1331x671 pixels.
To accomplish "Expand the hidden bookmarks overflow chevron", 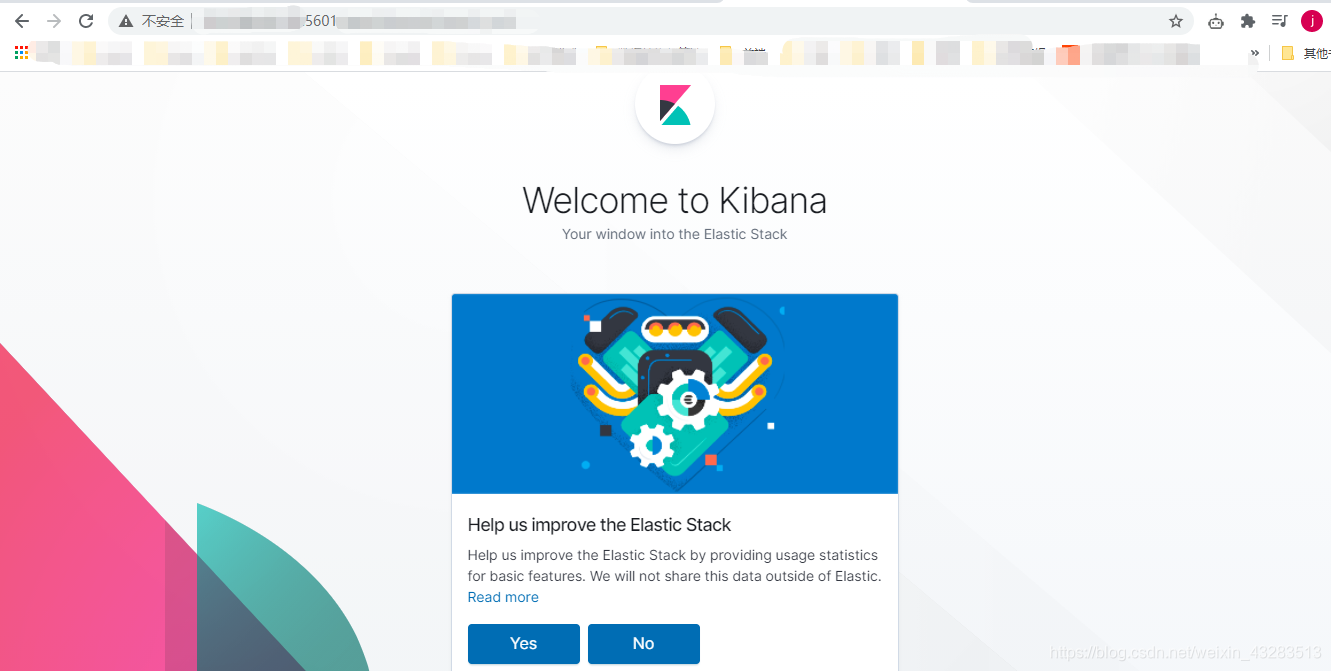I will [x=1255, y=53].
